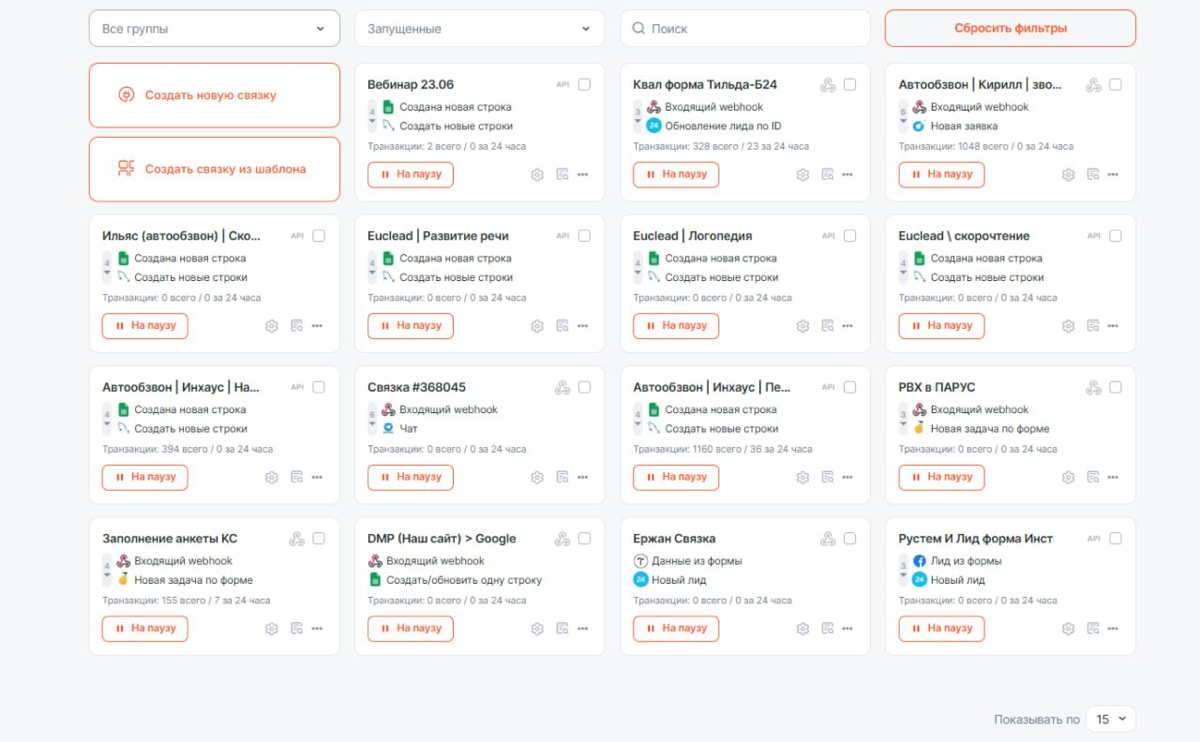The width and height of the screenshot is (1200, 742).
Task: Tick checkbox on Euclead \ скорочтение card
Action: coord(1115,236)
